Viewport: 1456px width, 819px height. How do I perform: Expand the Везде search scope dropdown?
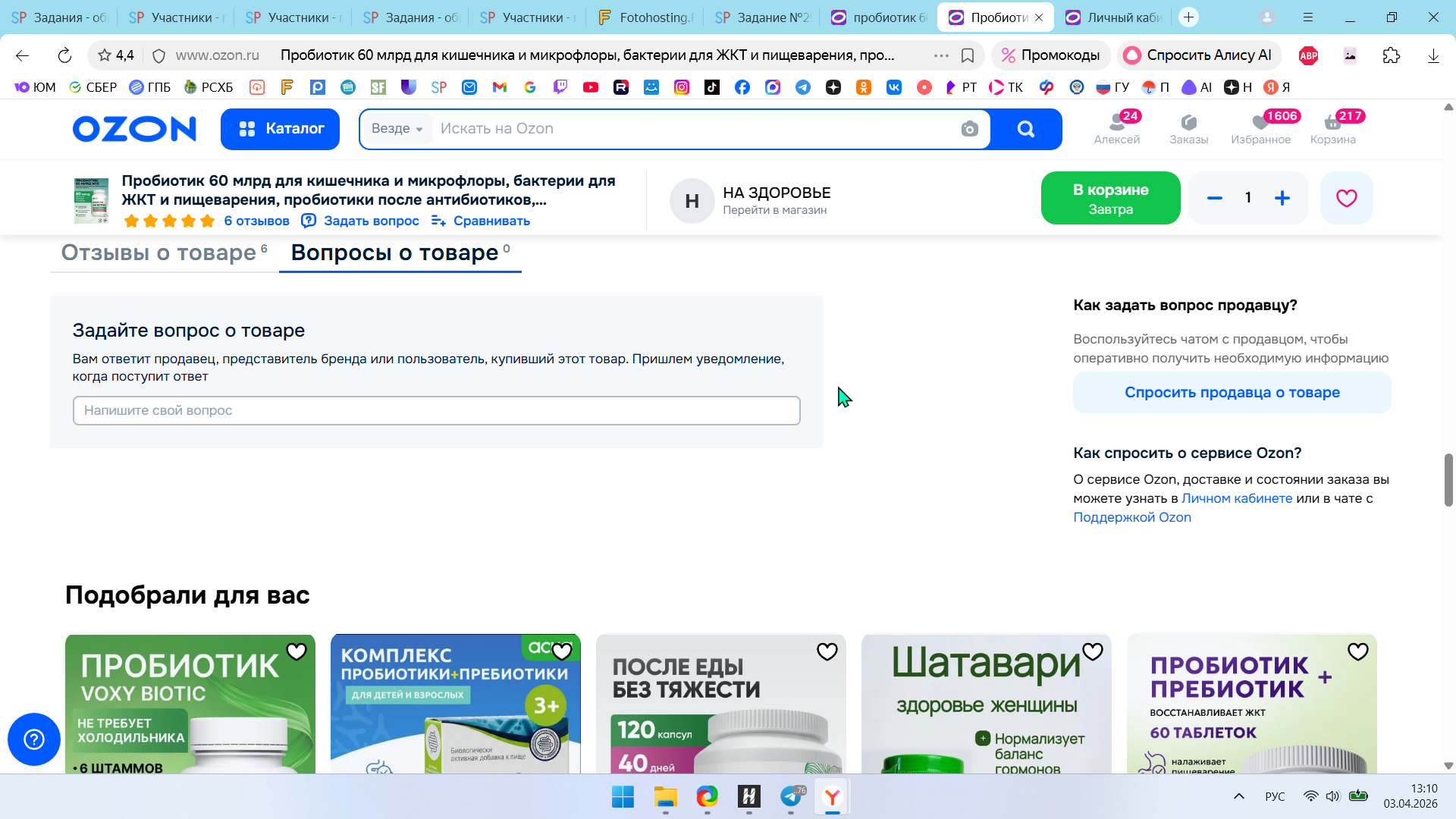397,129
